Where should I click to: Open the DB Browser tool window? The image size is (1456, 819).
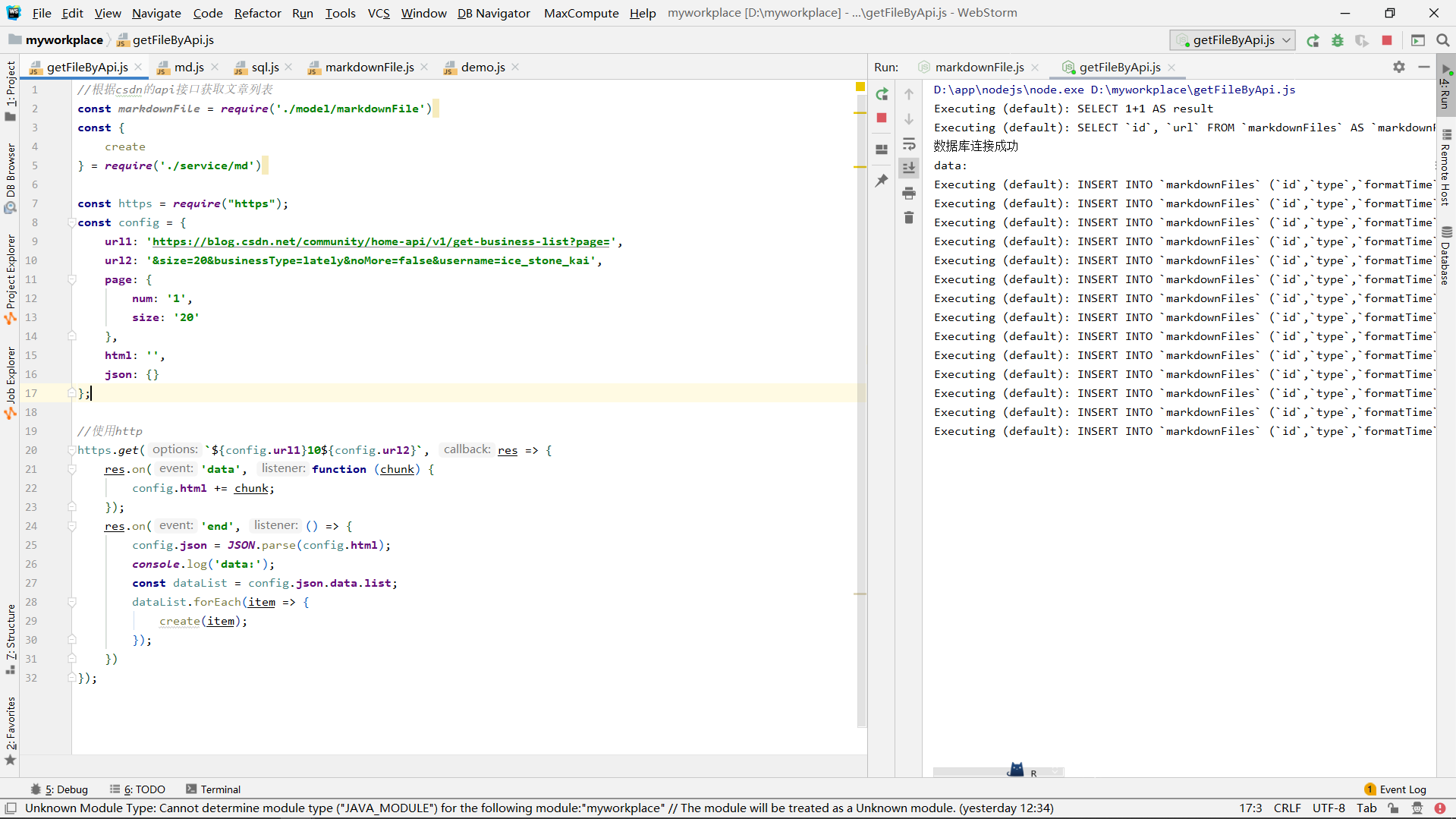(x=11, y=178)
